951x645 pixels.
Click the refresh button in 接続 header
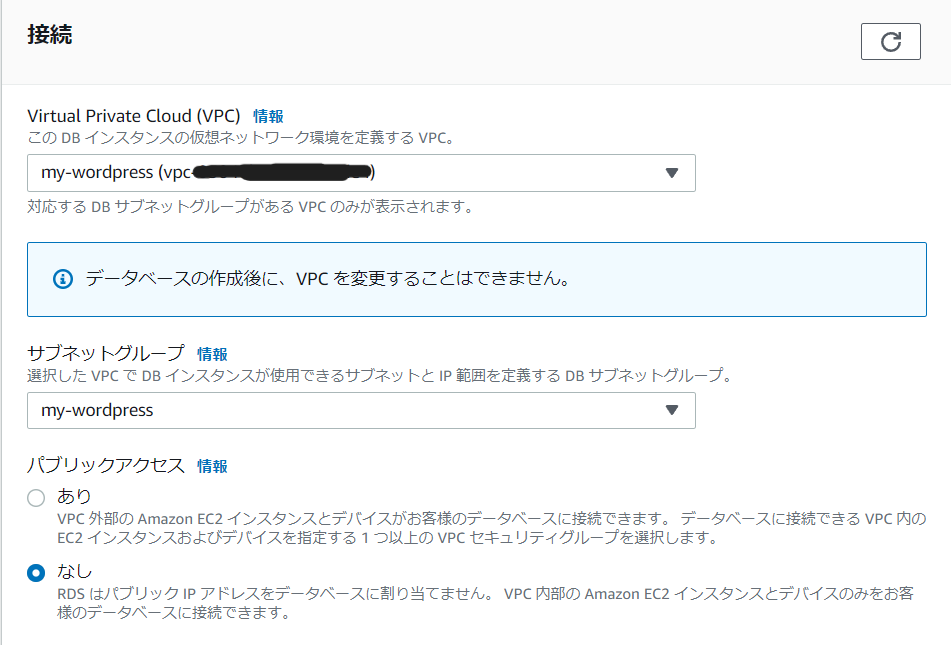coord(890,41)
